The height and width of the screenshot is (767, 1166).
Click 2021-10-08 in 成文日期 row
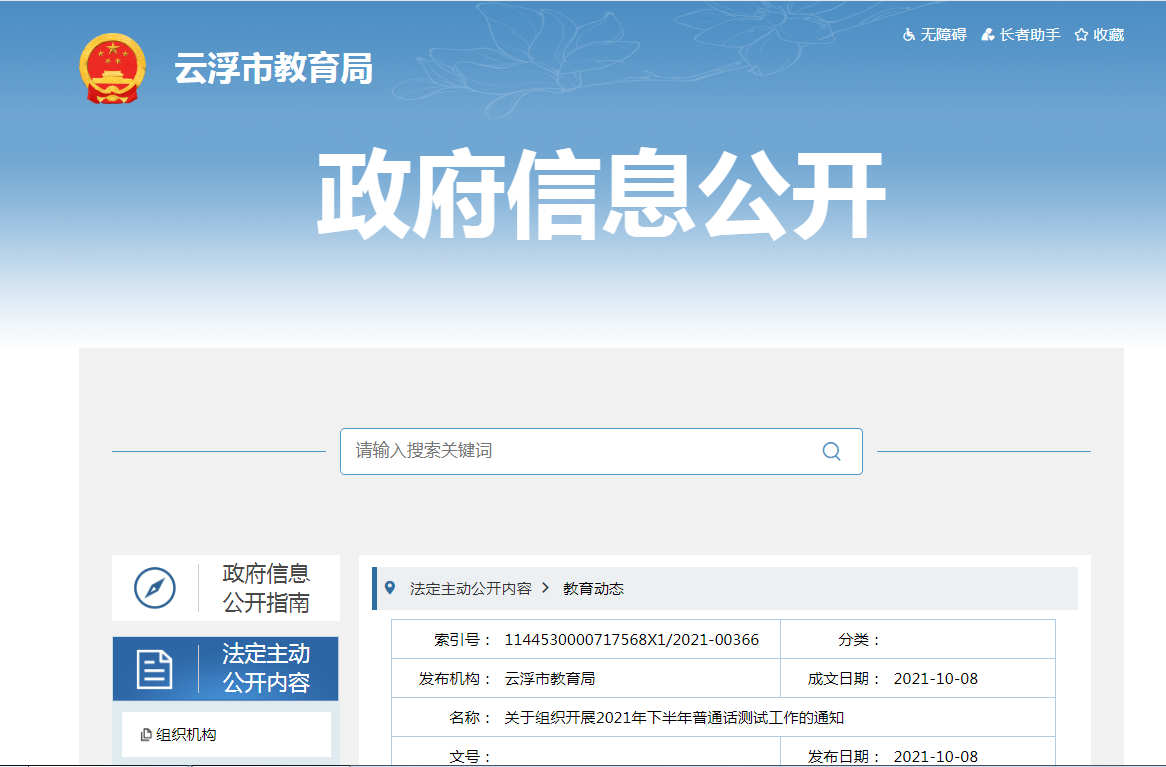[935, 678]
